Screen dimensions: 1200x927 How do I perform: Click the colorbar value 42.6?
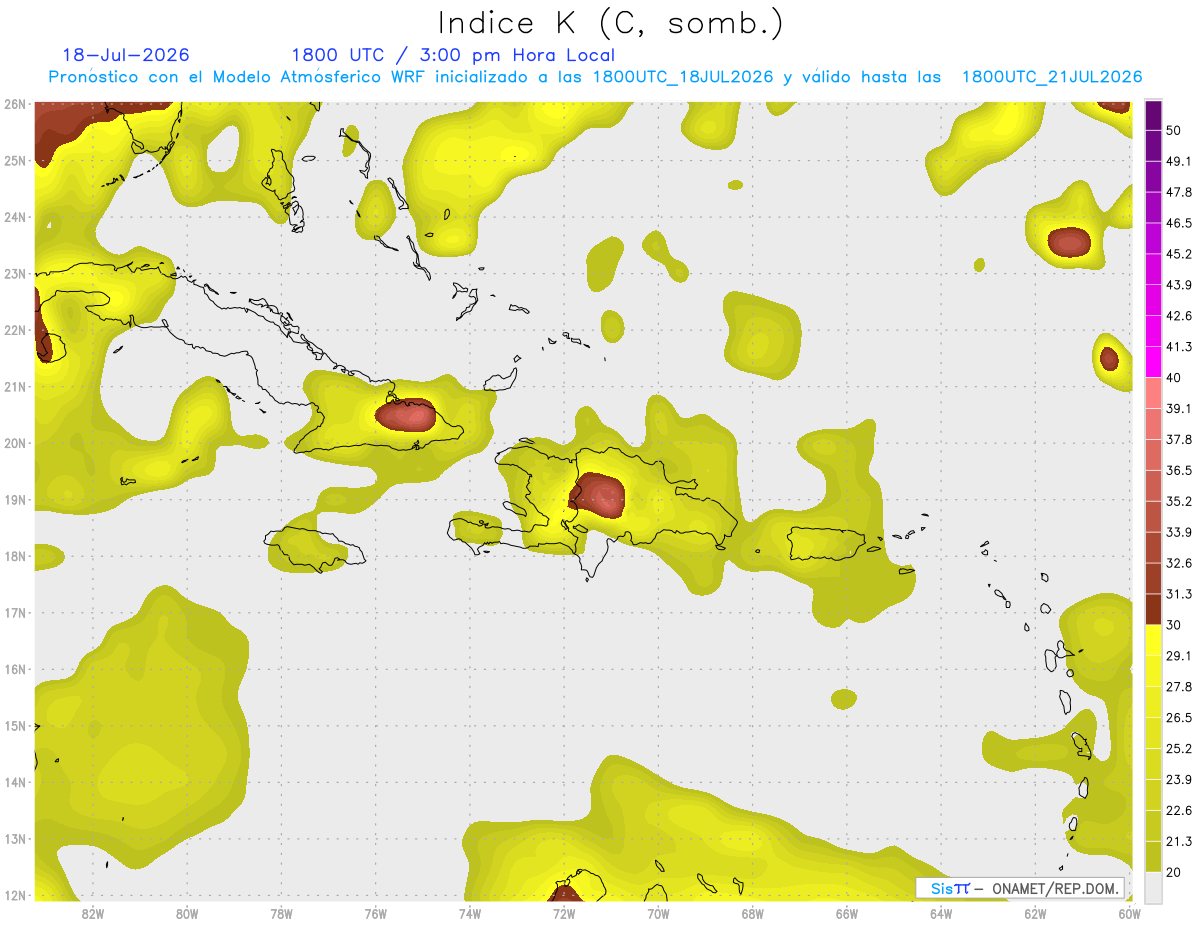pyautogui.click(x=1179, y=316)
